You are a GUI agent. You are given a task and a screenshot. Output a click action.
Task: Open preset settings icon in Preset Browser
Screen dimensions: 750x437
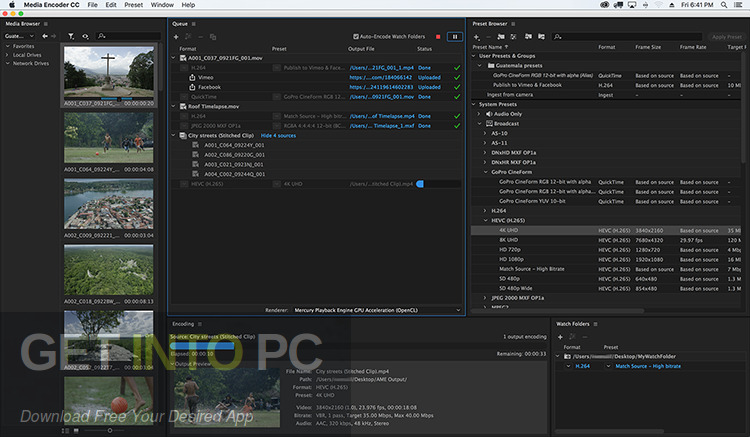pos(513,37)
